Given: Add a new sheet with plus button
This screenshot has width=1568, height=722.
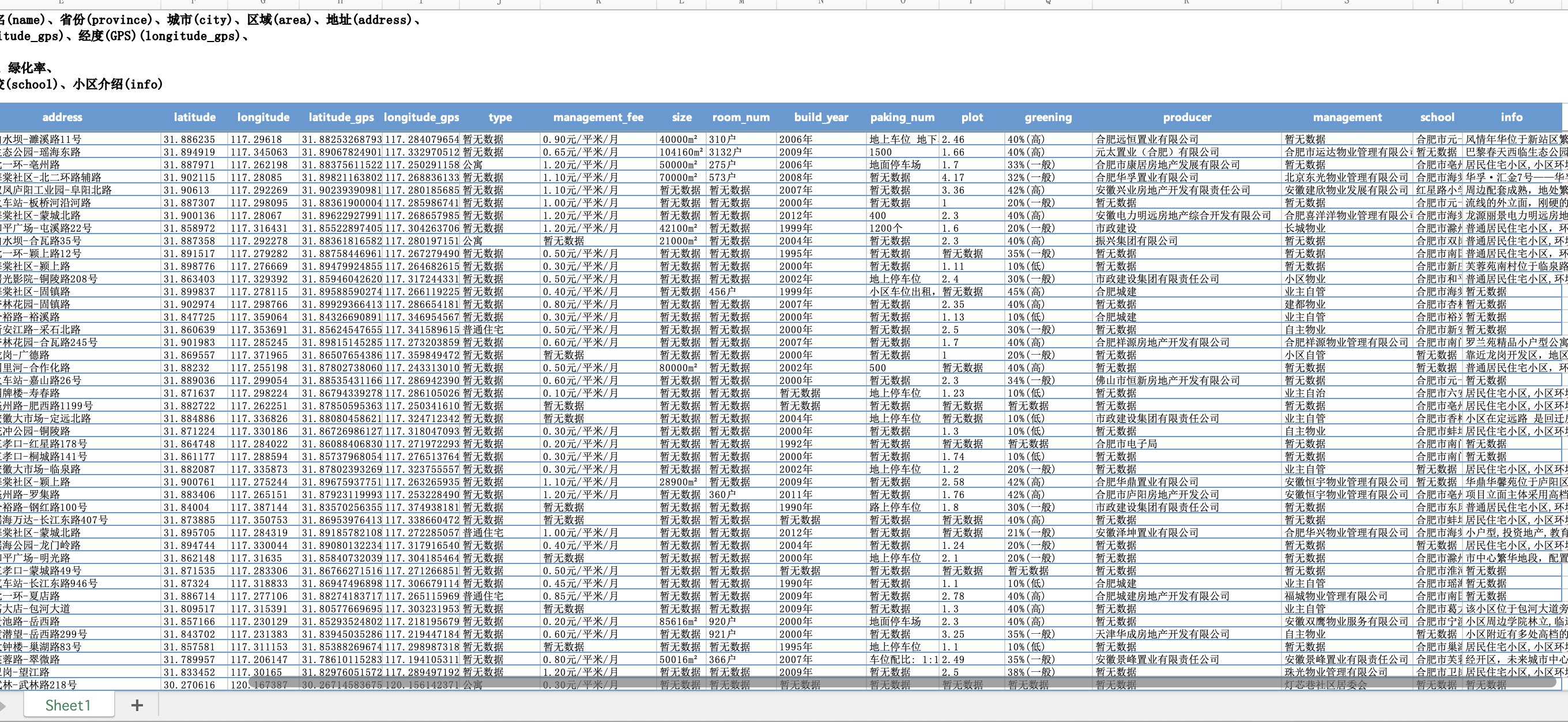Looking at the screenshot, I should click(137, 705).
